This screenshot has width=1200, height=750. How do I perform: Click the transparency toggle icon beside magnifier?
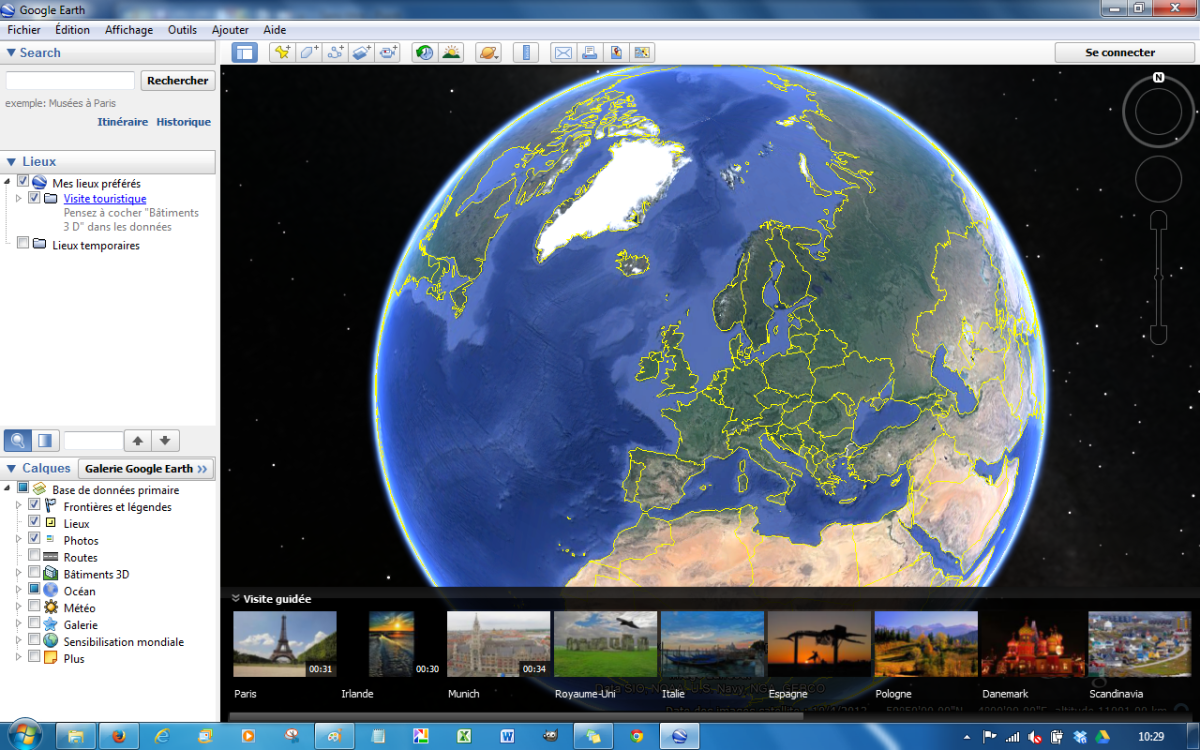coord(44,440)
